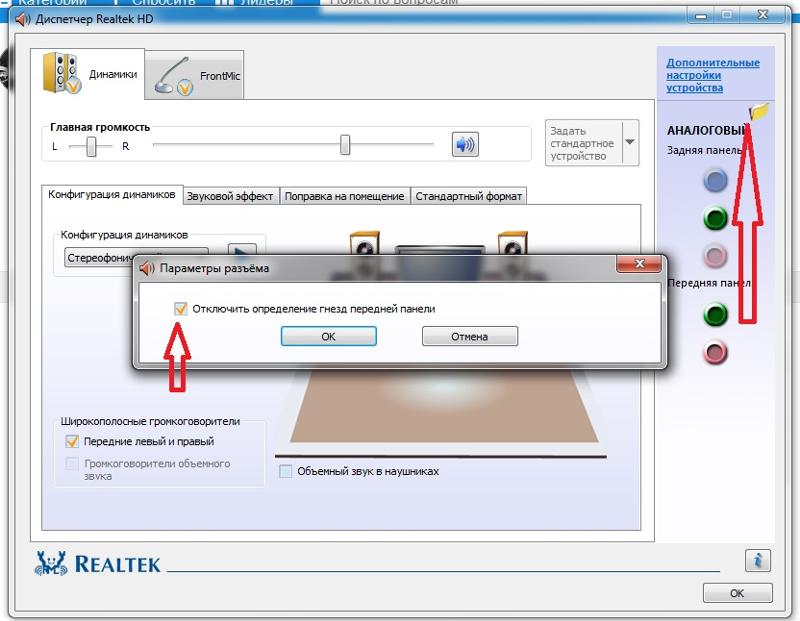Open connector settings folder icon
Screen dimensions: 800x621
(x=758, y=111)
